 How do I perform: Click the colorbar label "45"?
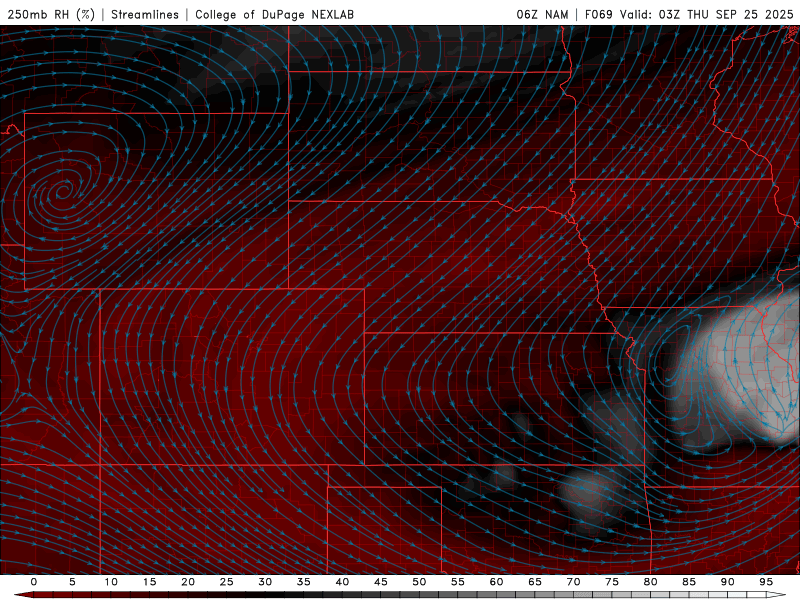(381, 582)
